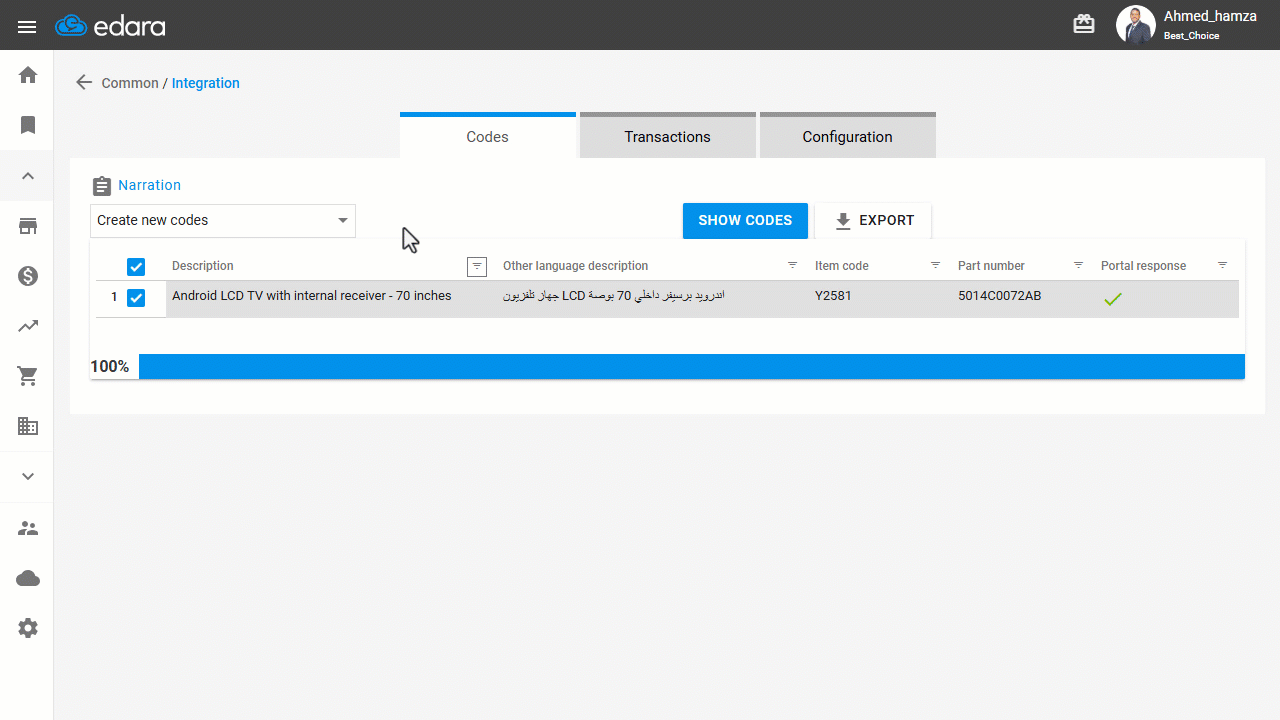Click the edara cloud logo
The height and width of the screenshot is (720, 1280).
coord(110,26)
